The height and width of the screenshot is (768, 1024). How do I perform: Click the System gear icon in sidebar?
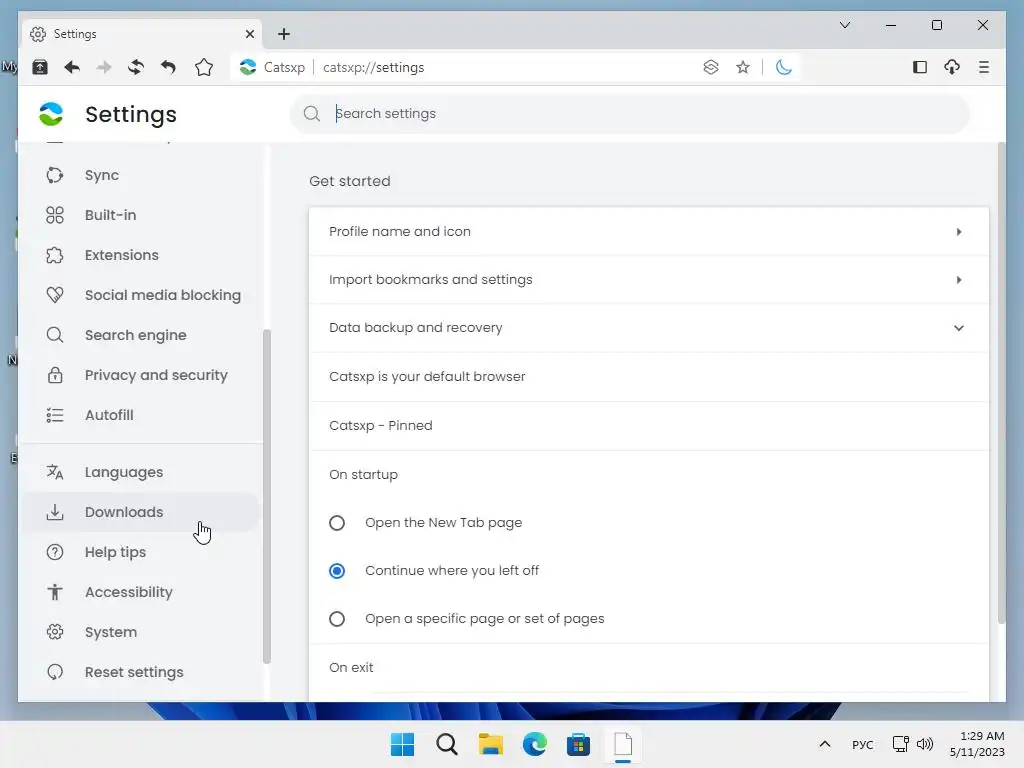point(55,632)
